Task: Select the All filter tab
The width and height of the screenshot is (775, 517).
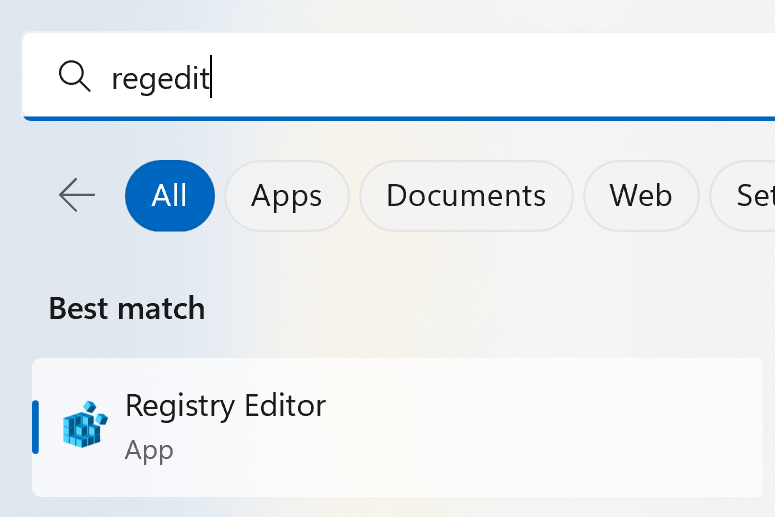Action: 170,195
